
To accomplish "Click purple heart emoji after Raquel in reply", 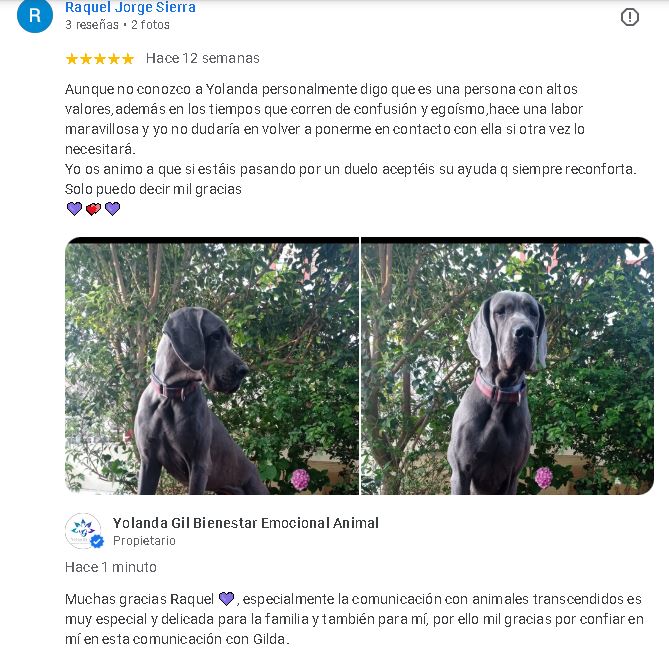I will pos(226,599).
